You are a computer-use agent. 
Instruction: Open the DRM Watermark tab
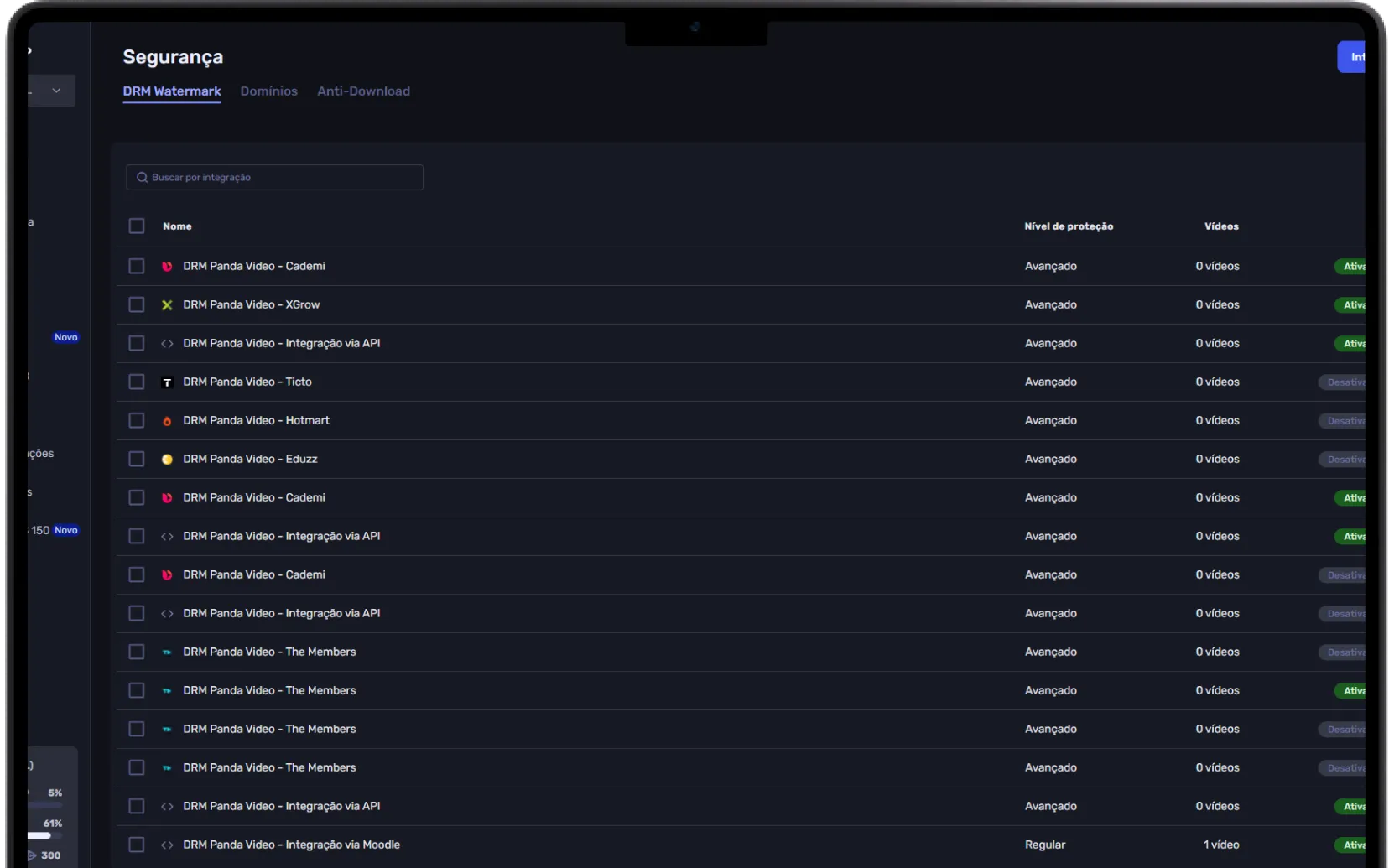(x=172, y=91)
